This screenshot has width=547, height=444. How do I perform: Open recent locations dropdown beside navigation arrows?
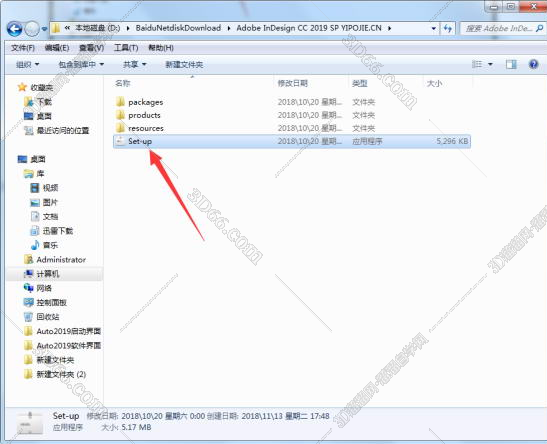click(x=44, y=29)
